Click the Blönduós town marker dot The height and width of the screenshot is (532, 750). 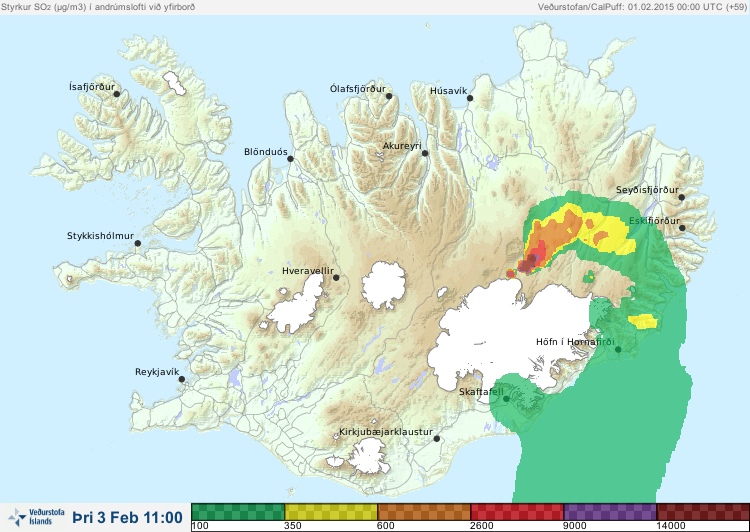coord(290,159)
